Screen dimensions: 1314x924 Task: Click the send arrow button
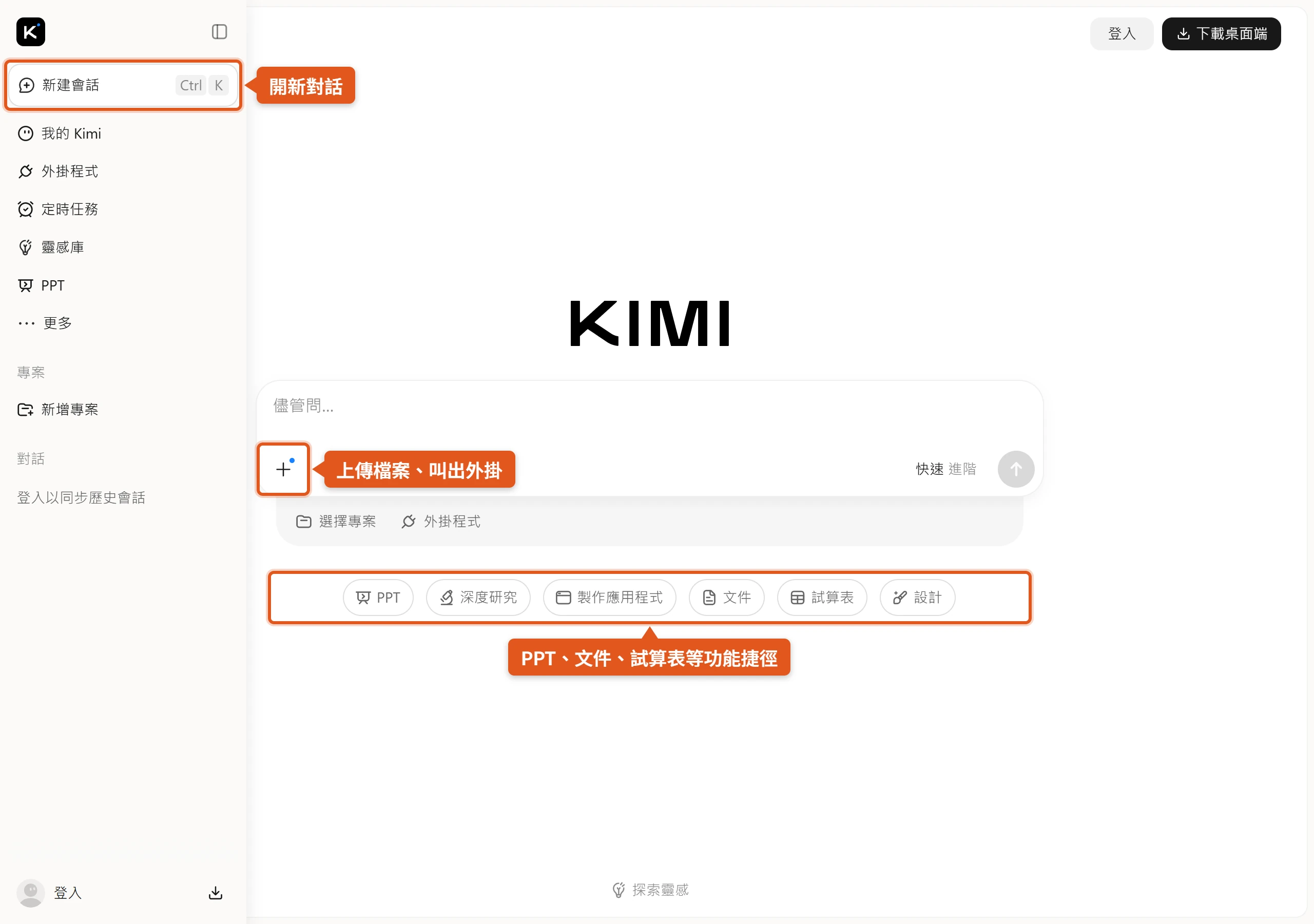click(1015, 469)
